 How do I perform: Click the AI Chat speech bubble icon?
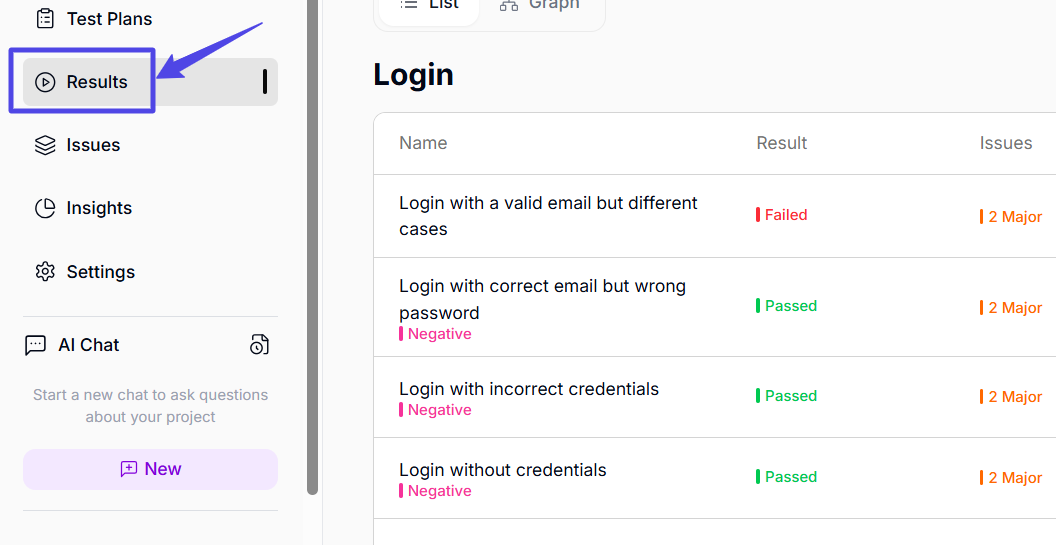[36, 345]
